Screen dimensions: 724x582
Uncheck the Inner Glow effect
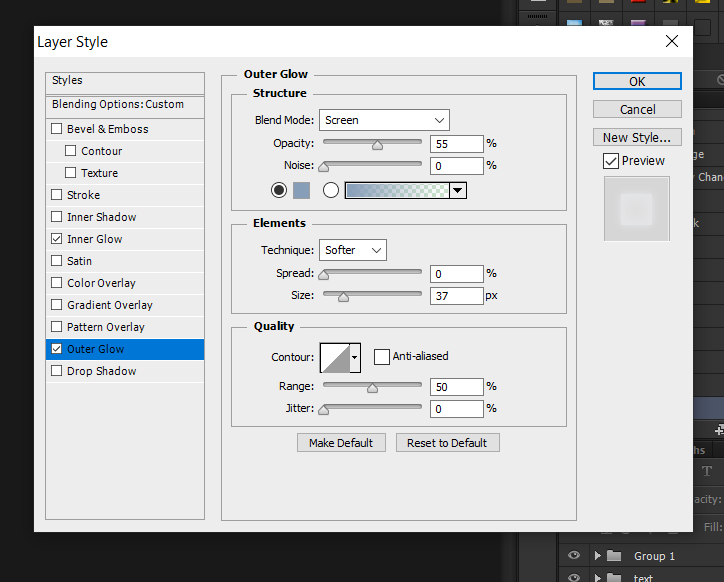[57, 239]
